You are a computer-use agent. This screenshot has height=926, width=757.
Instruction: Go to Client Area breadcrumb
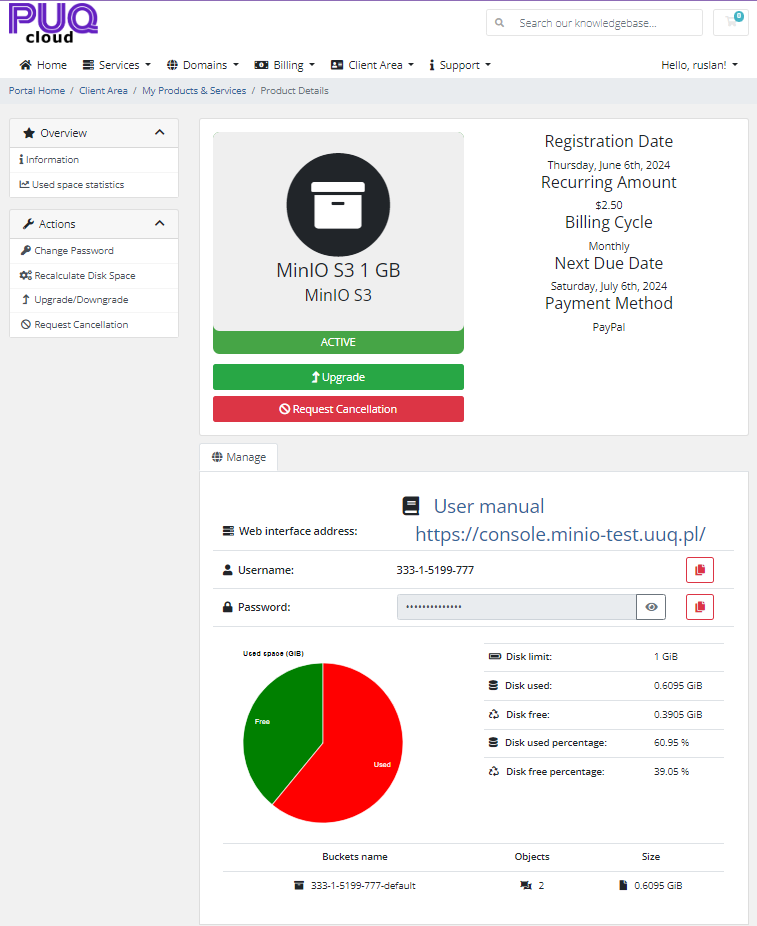click(x=103, y=90)
